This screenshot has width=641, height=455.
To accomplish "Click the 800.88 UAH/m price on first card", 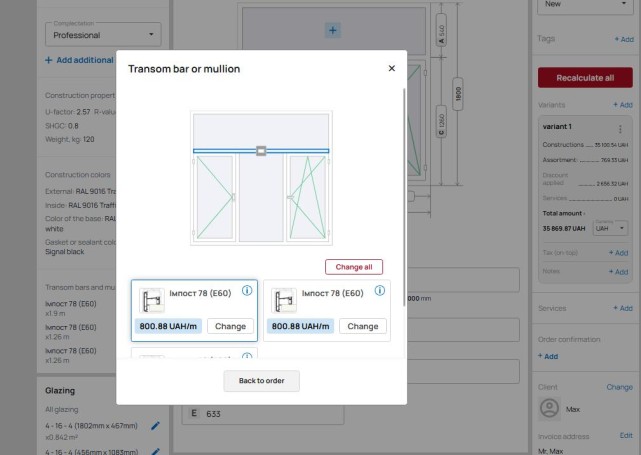I will click(168, 326).
